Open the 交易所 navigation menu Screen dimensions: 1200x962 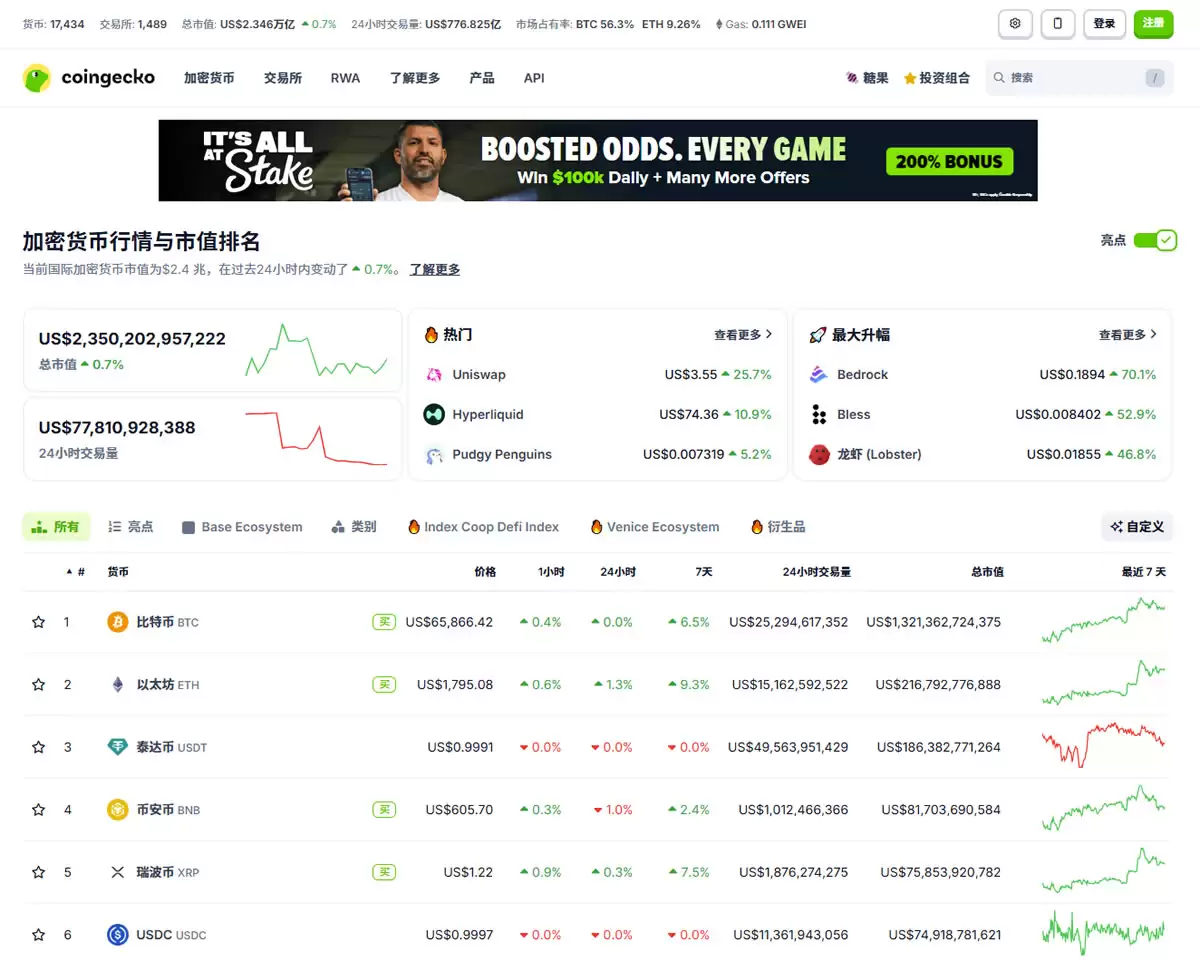(x=283, y=78)
